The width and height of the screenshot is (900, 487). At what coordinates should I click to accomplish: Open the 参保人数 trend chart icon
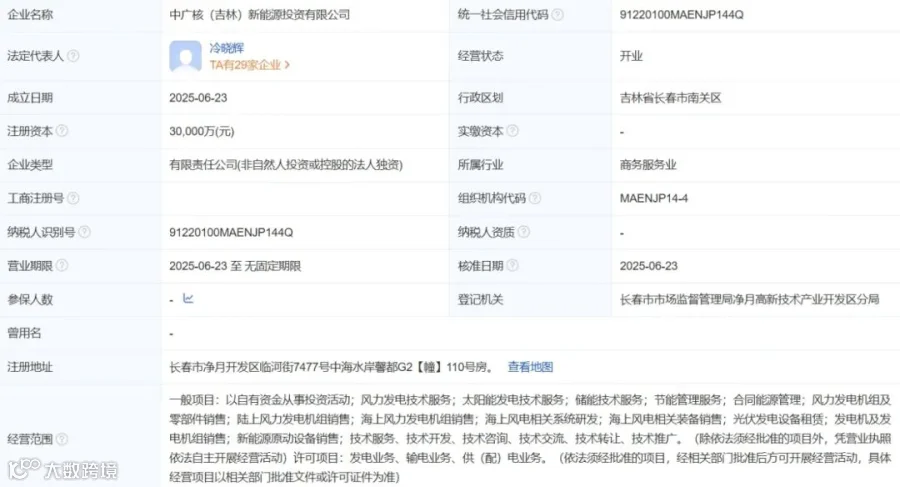coord(188,299)
